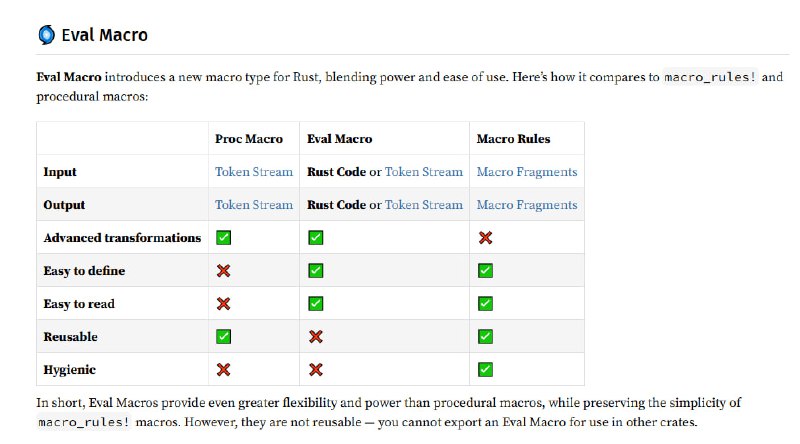The width and height of the screenshot is (800, 444).
Task: Click the Eval Macro page heading
Action: click(104, 35)
